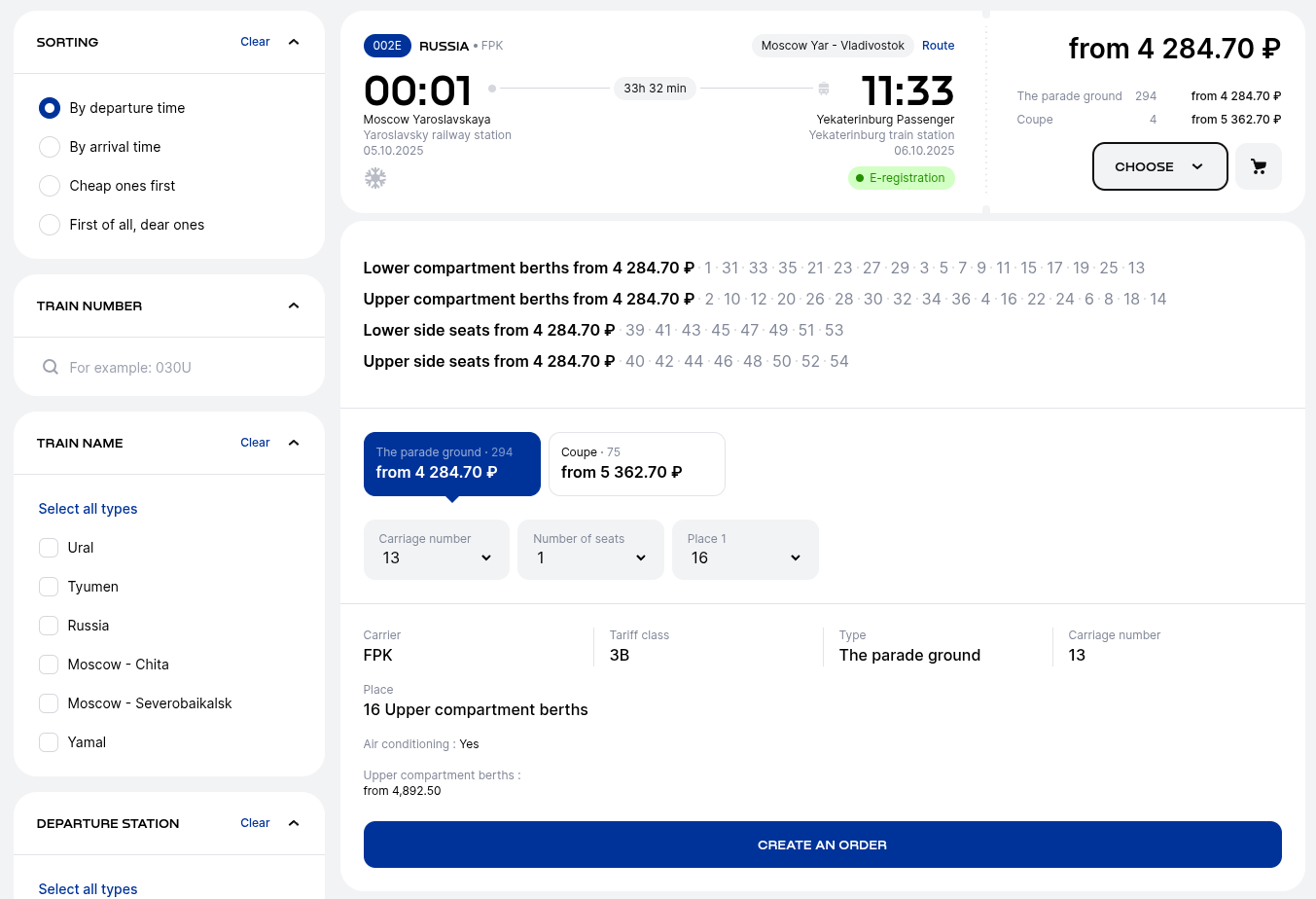Click the search magnifier in Train Number

pyautogui.click(x=51, y=367)
